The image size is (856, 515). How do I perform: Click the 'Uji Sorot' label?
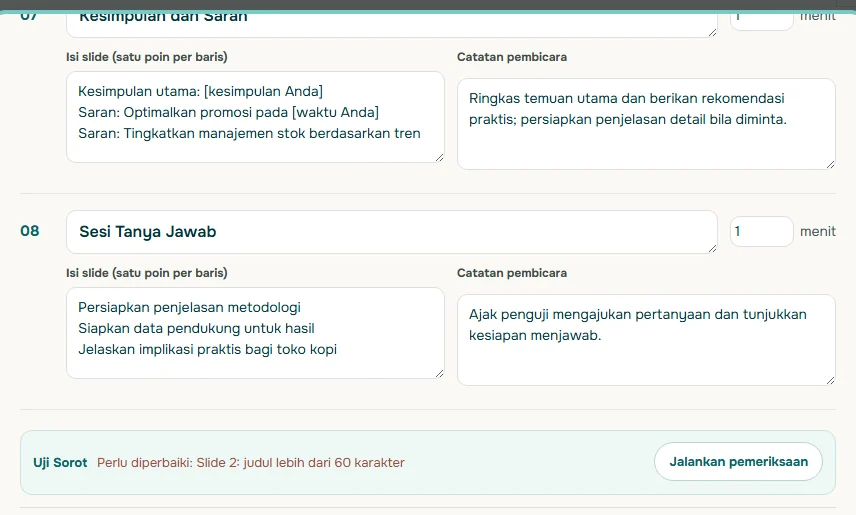[60, 463]
